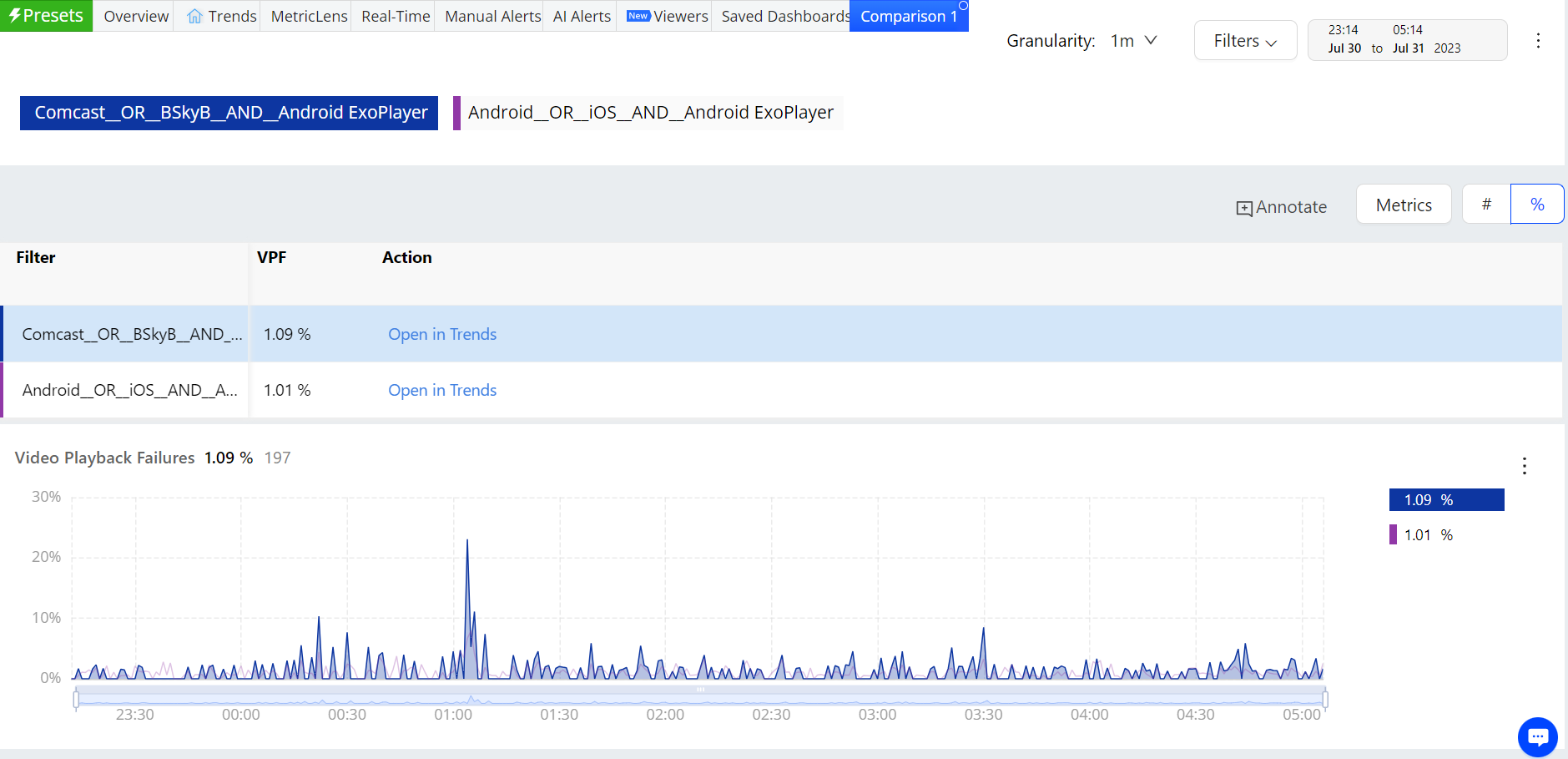Expand the Filters dropdown
The image size is (1568, 759).
(1245, 41)
